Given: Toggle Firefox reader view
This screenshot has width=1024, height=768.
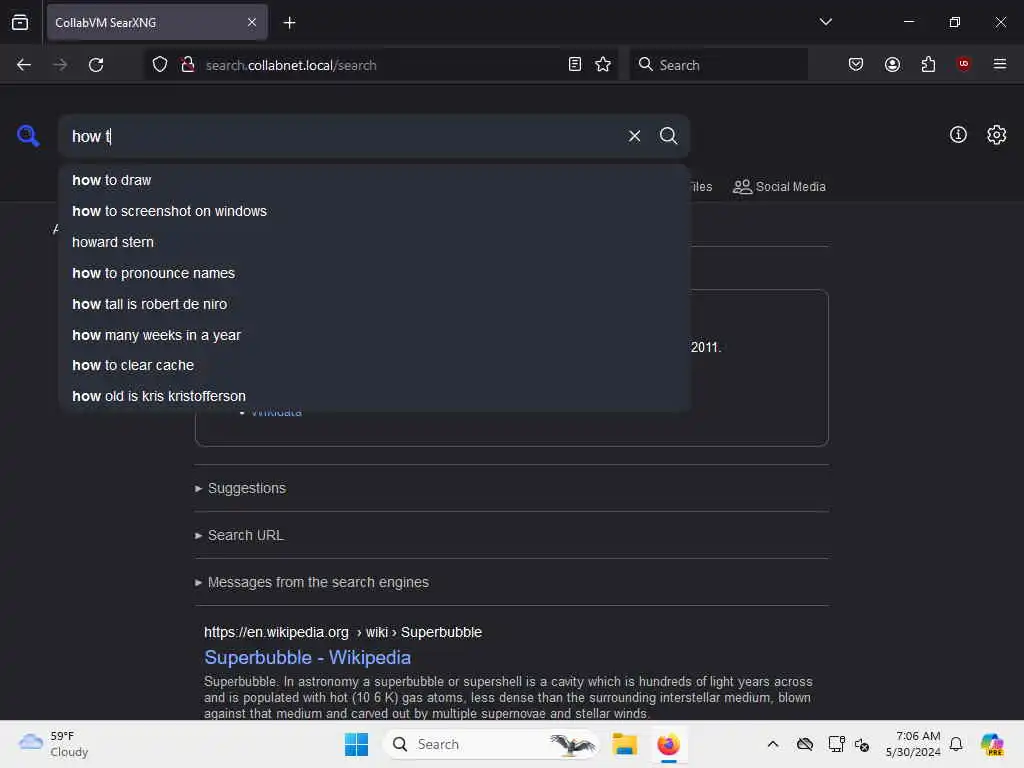Looking at the screenshot, I should 575,65.
